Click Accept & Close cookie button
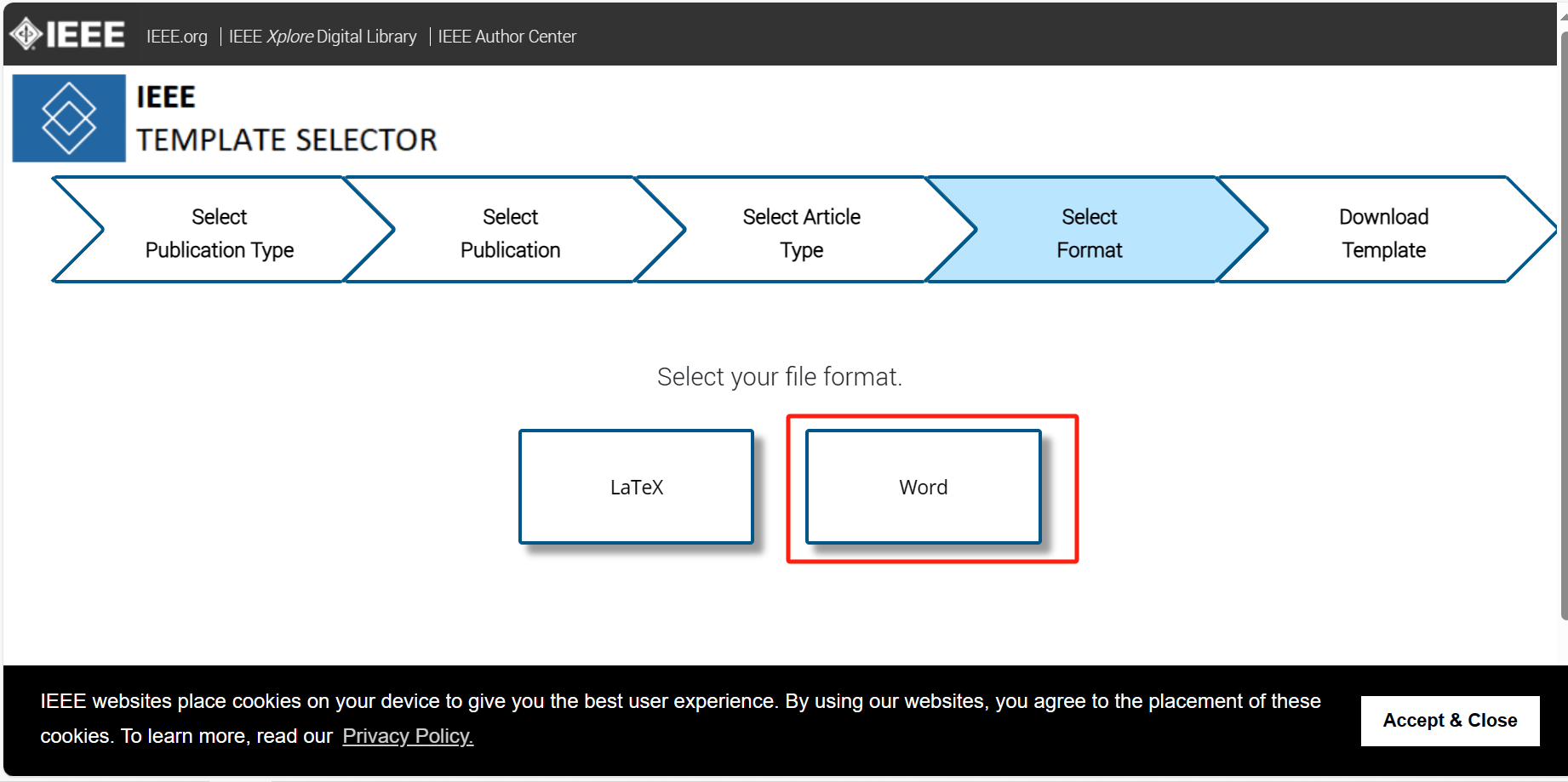Image resolution: width=1568 pixels, height=782 pixels. [1450, 721]
